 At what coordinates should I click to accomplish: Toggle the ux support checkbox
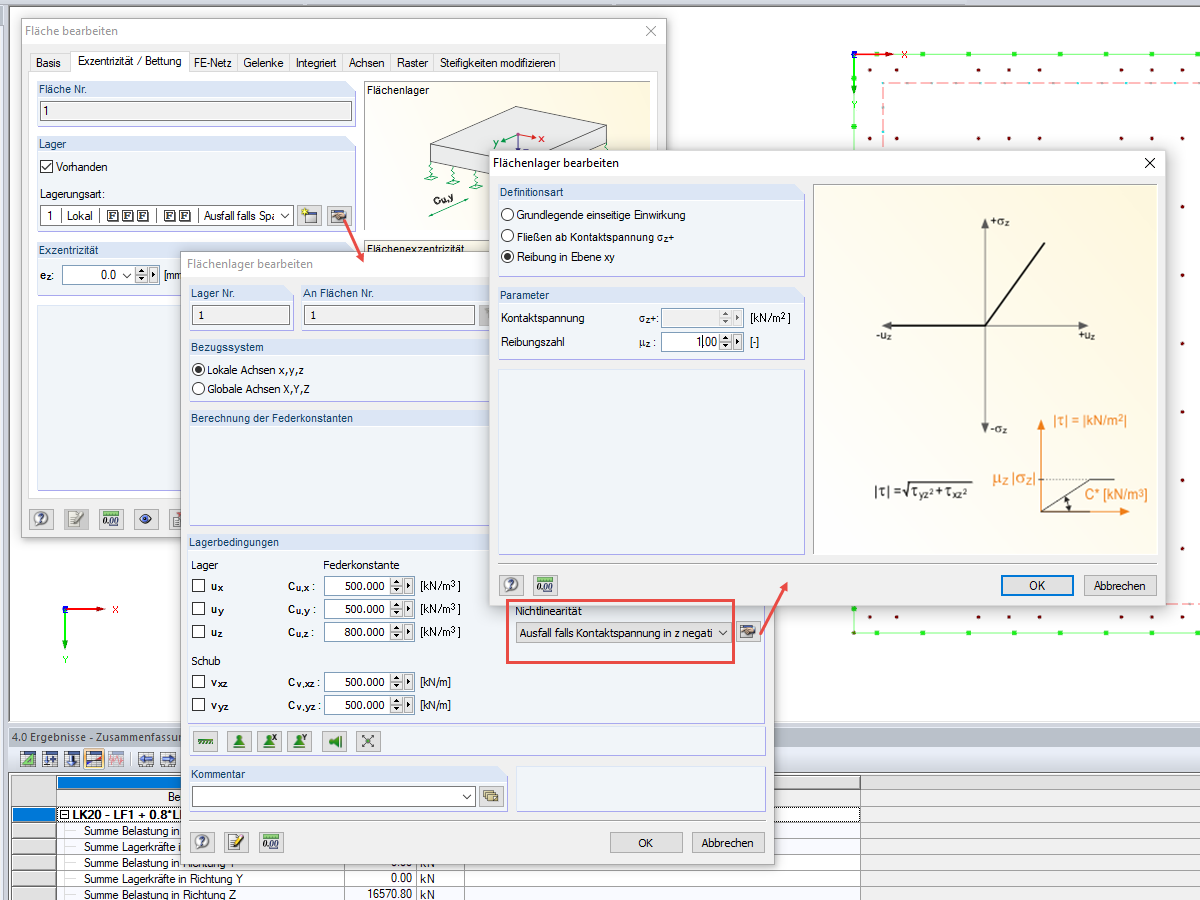coord(199,586)
